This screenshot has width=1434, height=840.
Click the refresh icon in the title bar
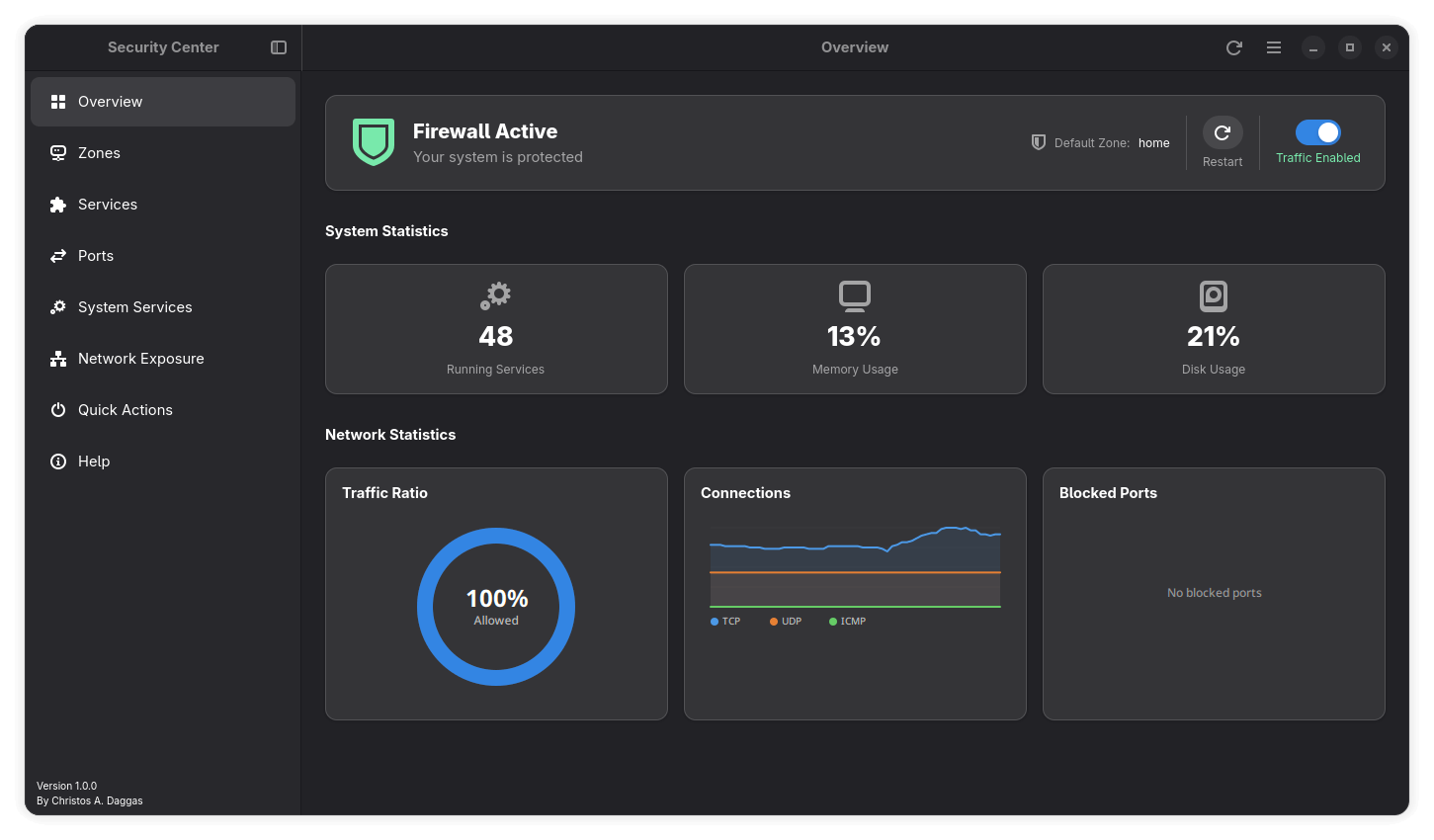coord(1233,47)
